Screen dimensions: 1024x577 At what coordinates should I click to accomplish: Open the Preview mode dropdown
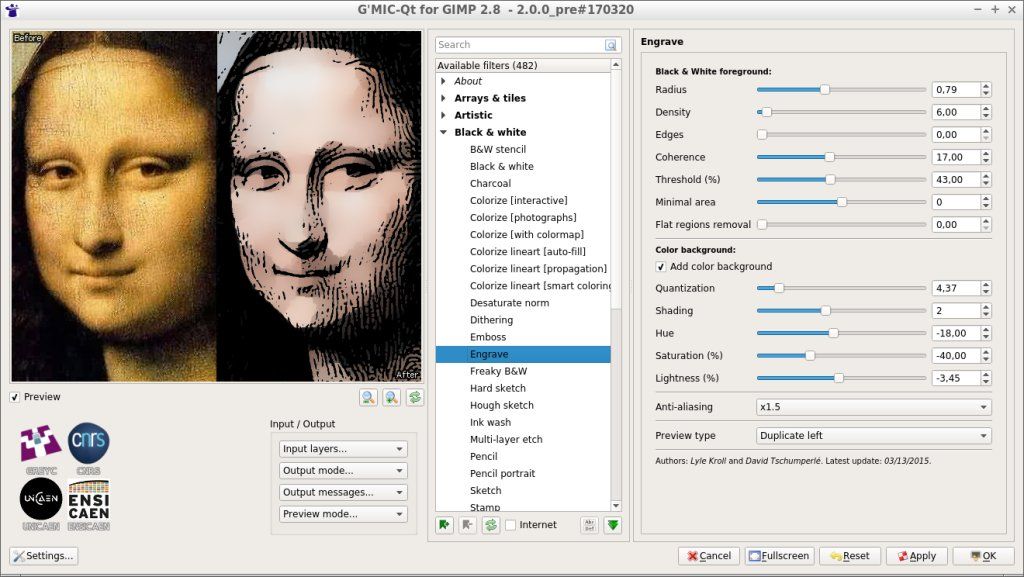(344, 514)
